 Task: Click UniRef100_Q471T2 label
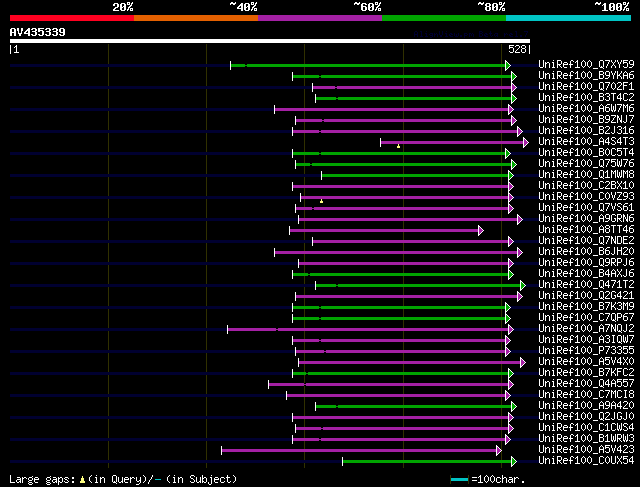click(586, 285)
